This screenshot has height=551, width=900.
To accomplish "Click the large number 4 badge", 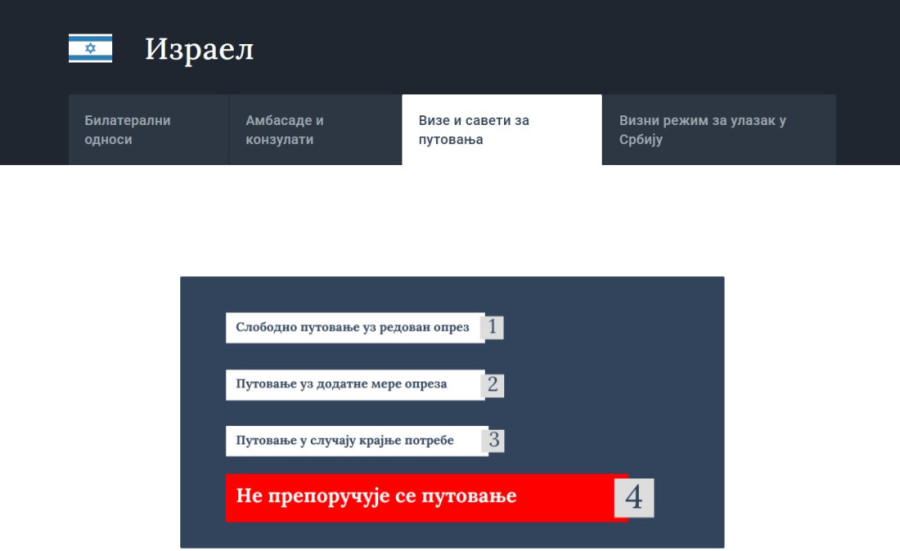I will [634, 497].
